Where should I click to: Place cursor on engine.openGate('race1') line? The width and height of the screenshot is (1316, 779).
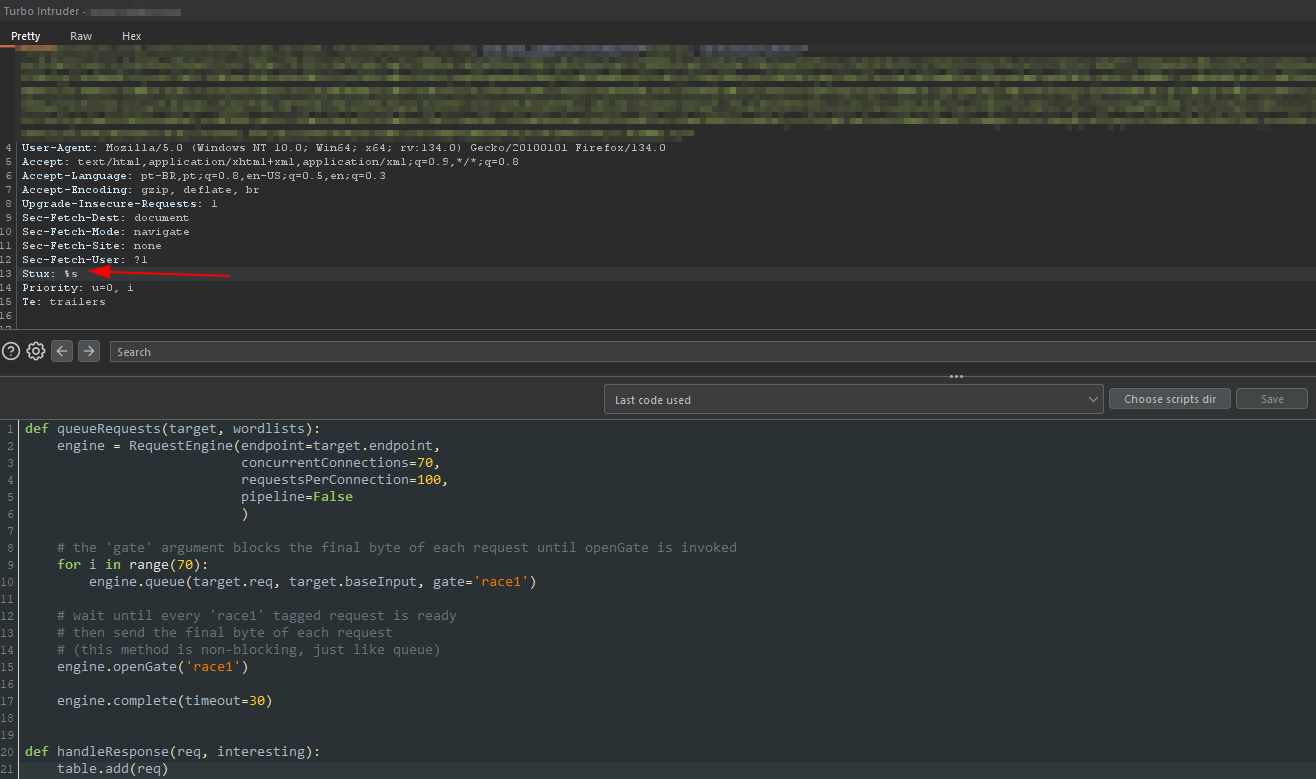tap(152, 666)
